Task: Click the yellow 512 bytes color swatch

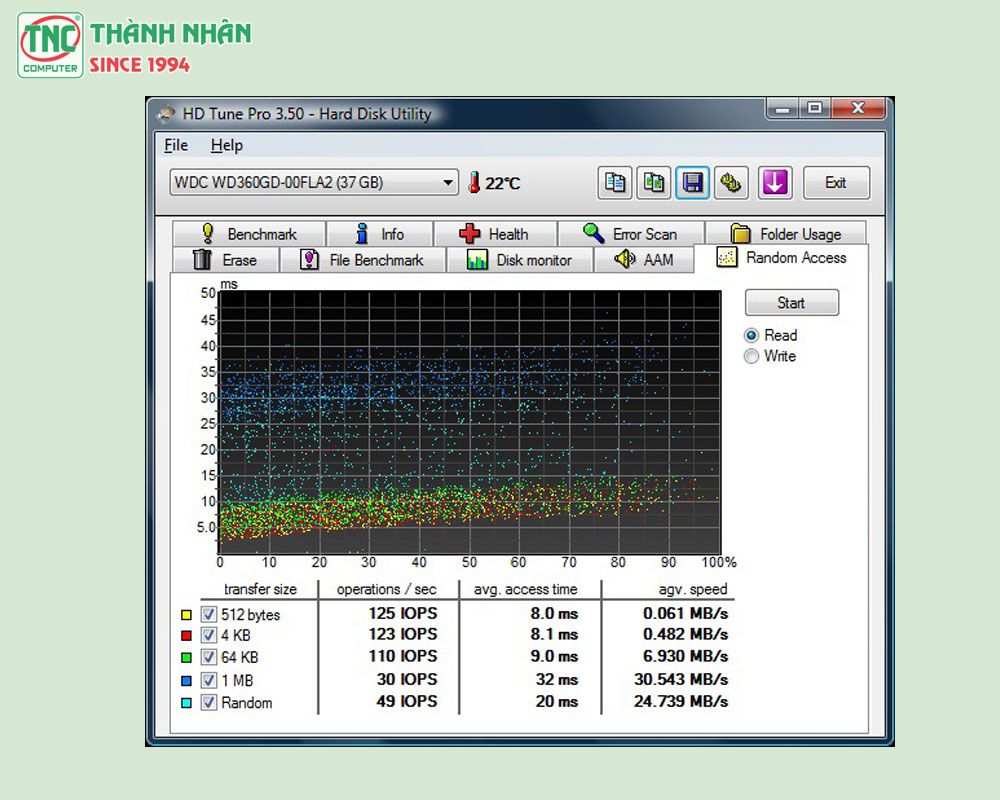Action: (x=186, y=615)
